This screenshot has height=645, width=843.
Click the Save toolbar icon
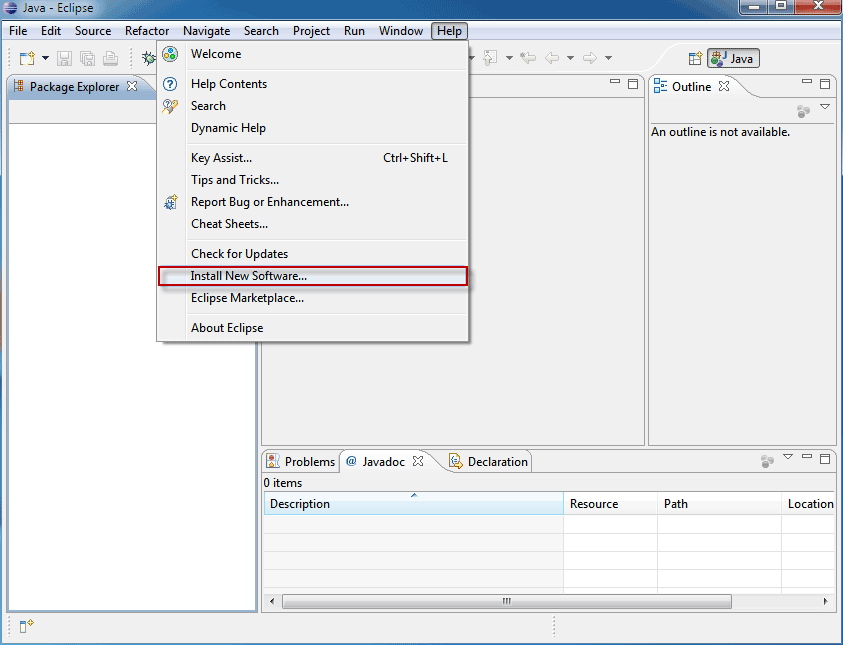click(65, 58)
